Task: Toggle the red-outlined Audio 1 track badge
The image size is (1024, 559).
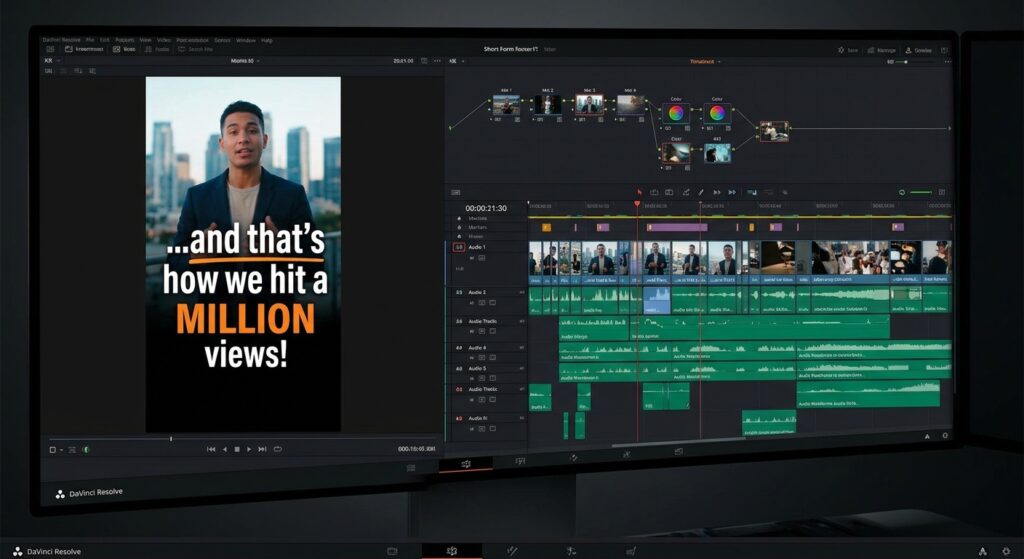Action: (459, 248)
